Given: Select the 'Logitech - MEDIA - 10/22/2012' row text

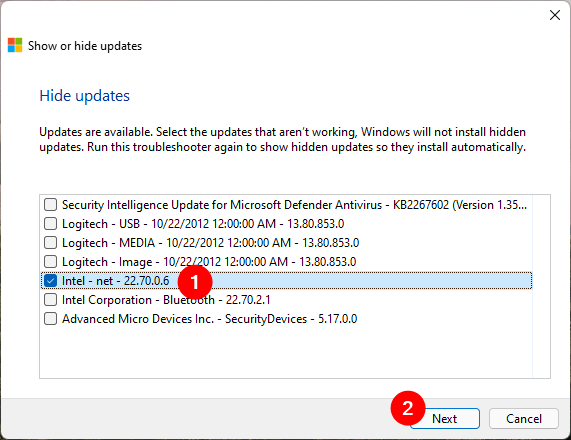Looking at the screenshot, I should coord(210,243).
